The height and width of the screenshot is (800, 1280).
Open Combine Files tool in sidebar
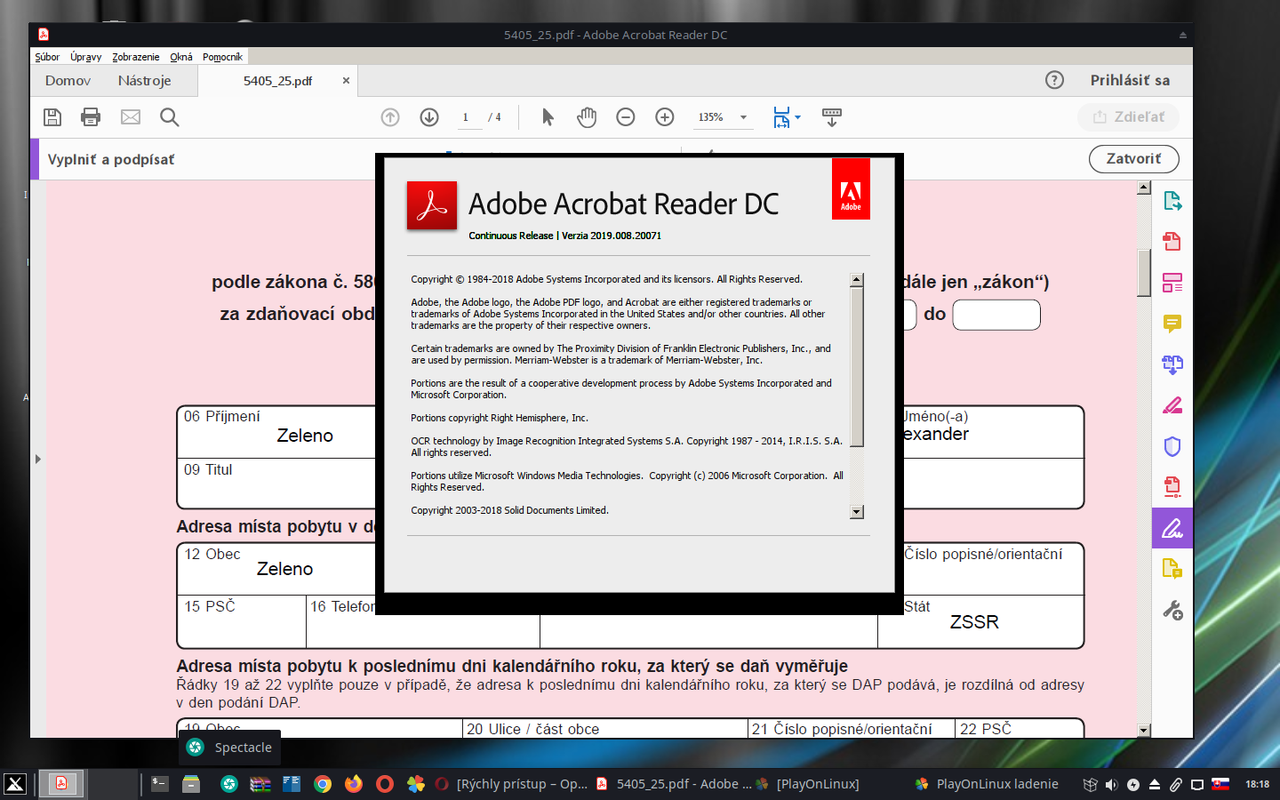(x=1172, y=364)
